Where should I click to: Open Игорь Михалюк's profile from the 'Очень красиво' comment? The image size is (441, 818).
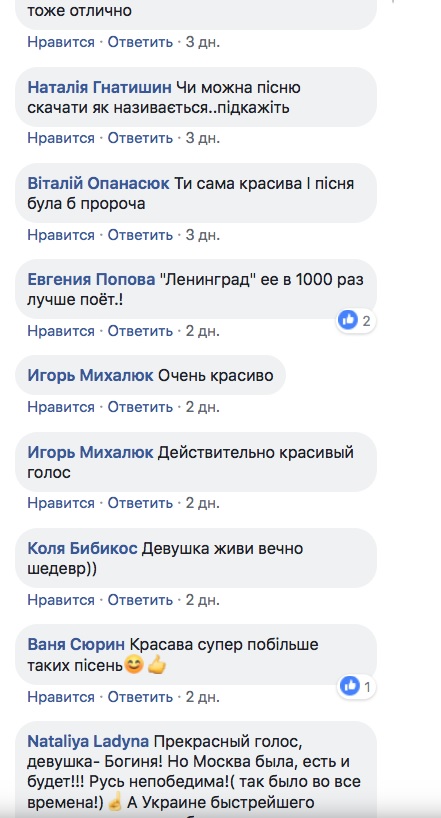coord(90,376)
